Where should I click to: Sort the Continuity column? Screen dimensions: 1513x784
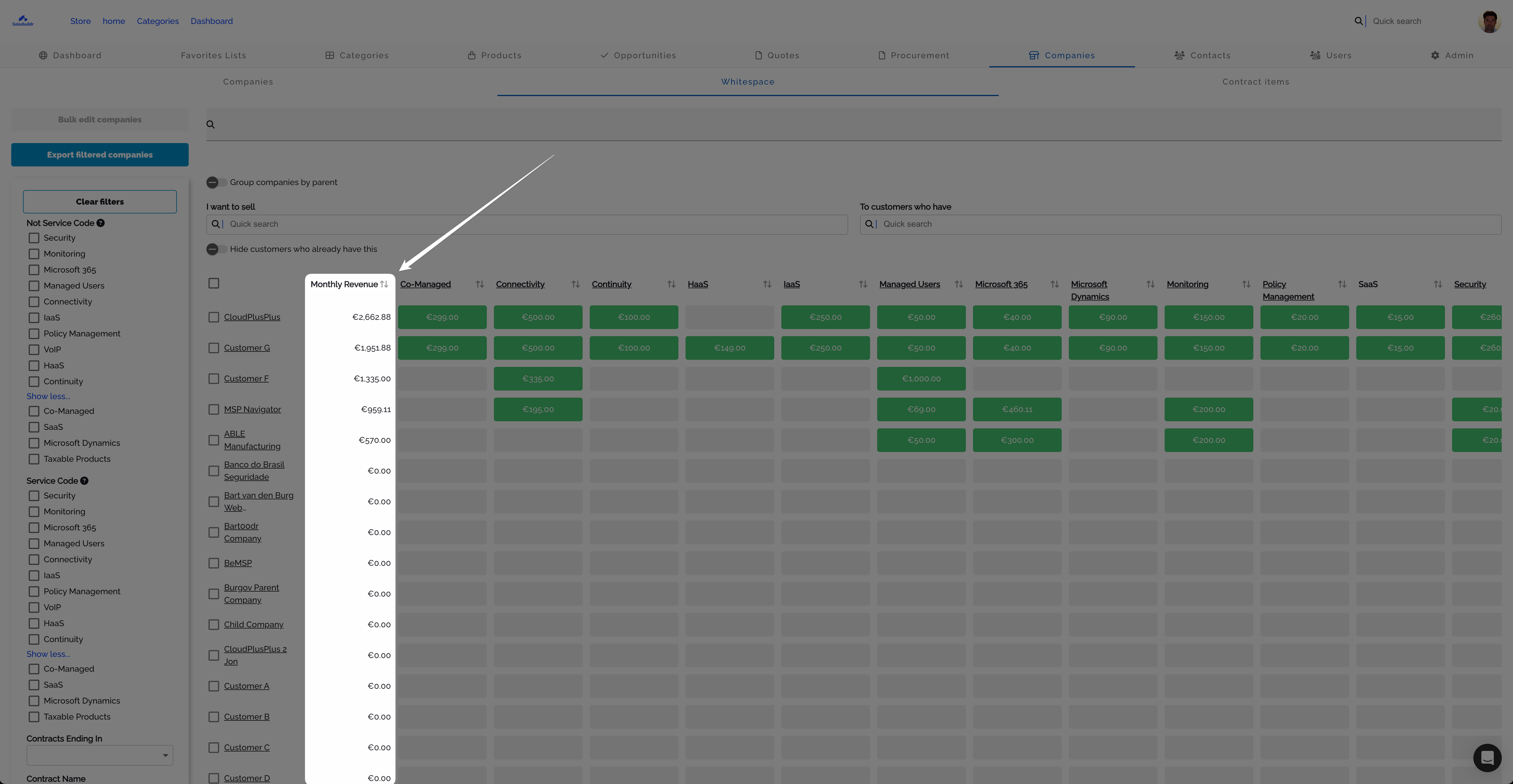[x=671, y=284]
